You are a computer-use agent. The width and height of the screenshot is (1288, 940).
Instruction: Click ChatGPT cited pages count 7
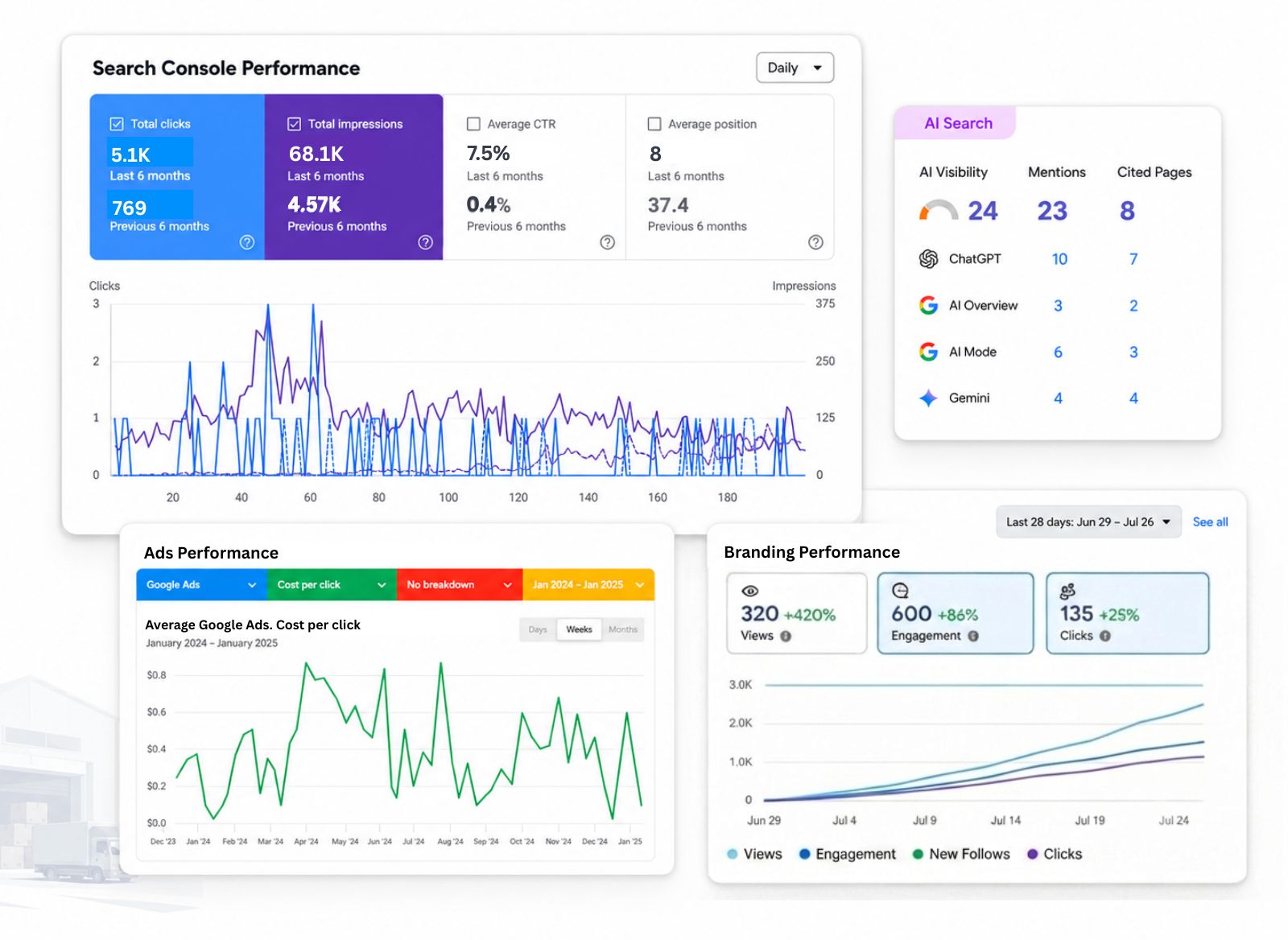pos(1133,259)
